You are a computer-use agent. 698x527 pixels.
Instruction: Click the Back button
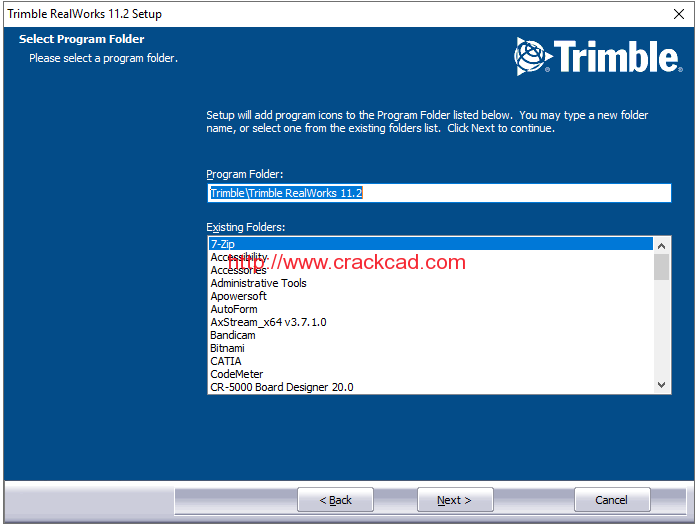click(x=335, y=500)
